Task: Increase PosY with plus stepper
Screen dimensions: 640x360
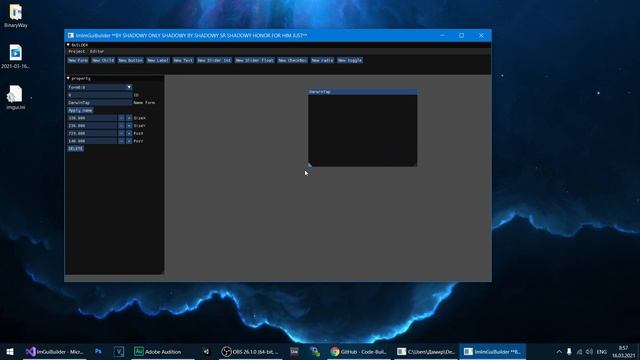Action: (x=129, y=141)
